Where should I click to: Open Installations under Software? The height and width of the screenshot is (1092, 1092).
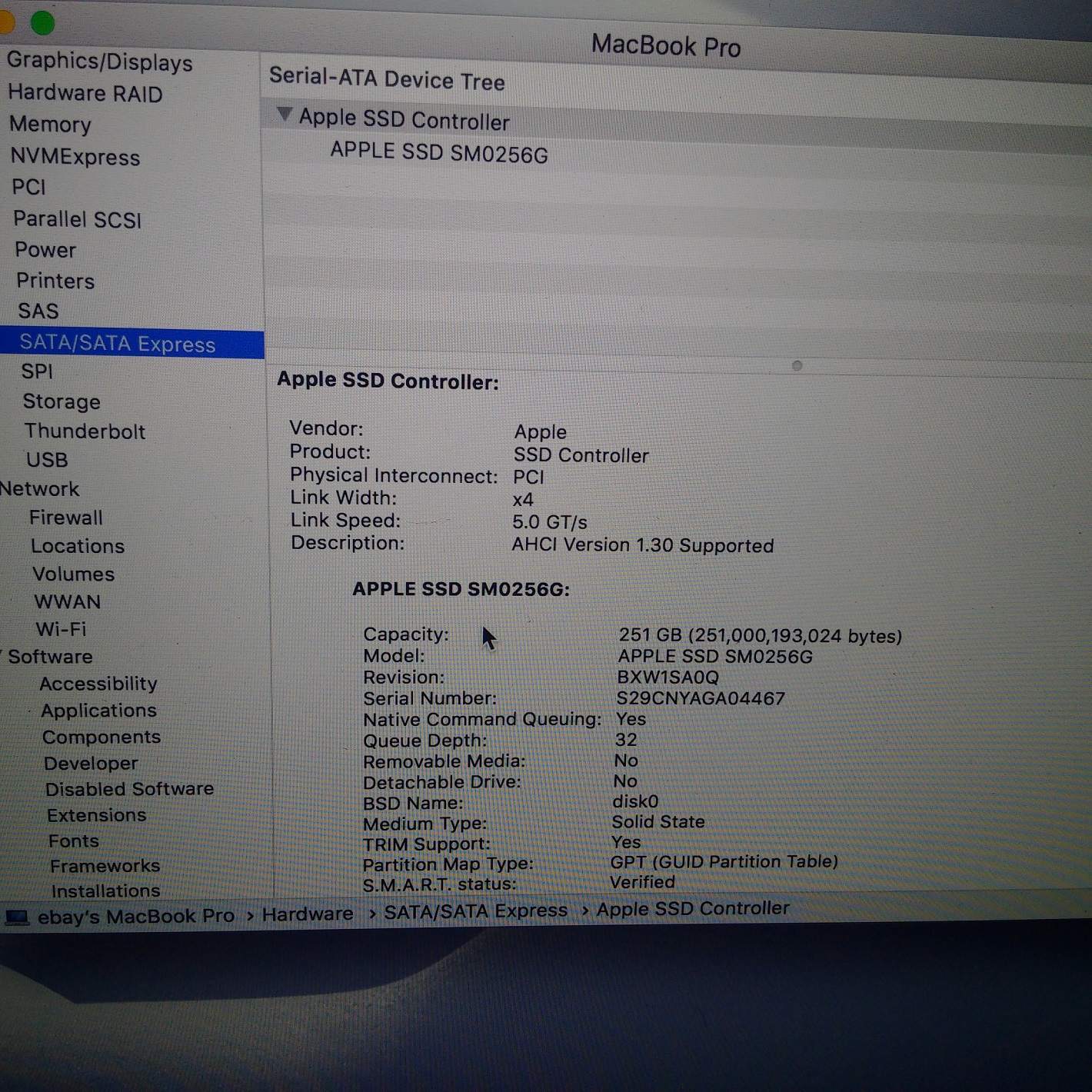click(105, 891)
